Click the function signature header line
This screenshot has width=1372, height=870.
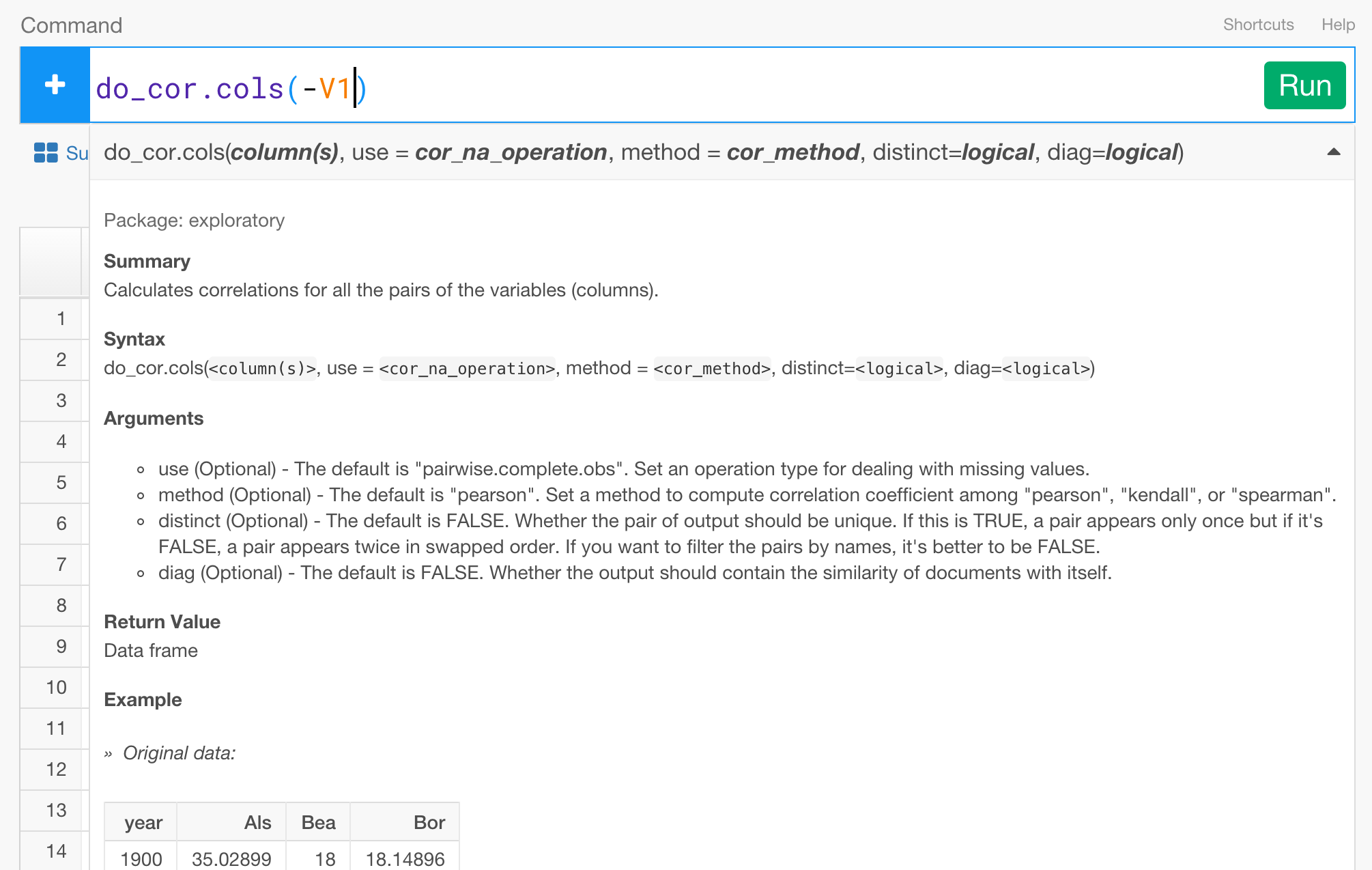[x=642, y=152]
